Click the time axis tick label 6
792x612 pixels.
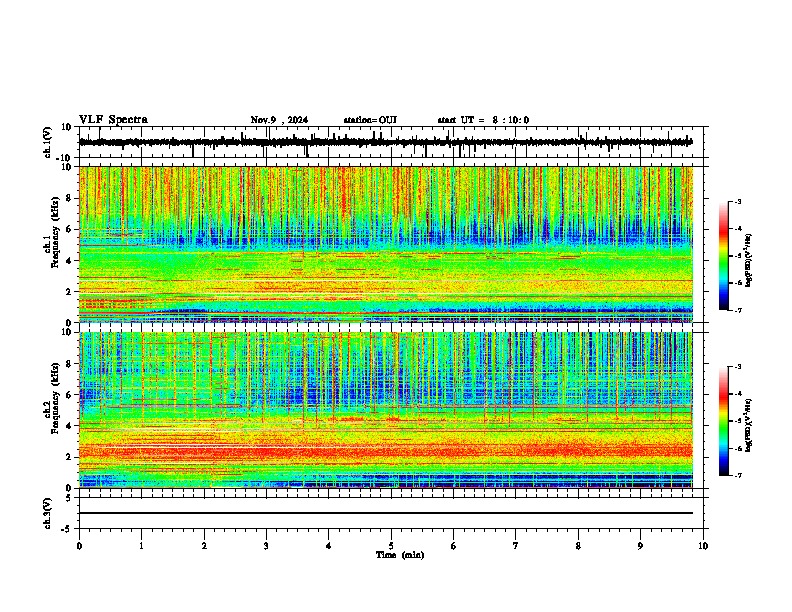[454, 546]
